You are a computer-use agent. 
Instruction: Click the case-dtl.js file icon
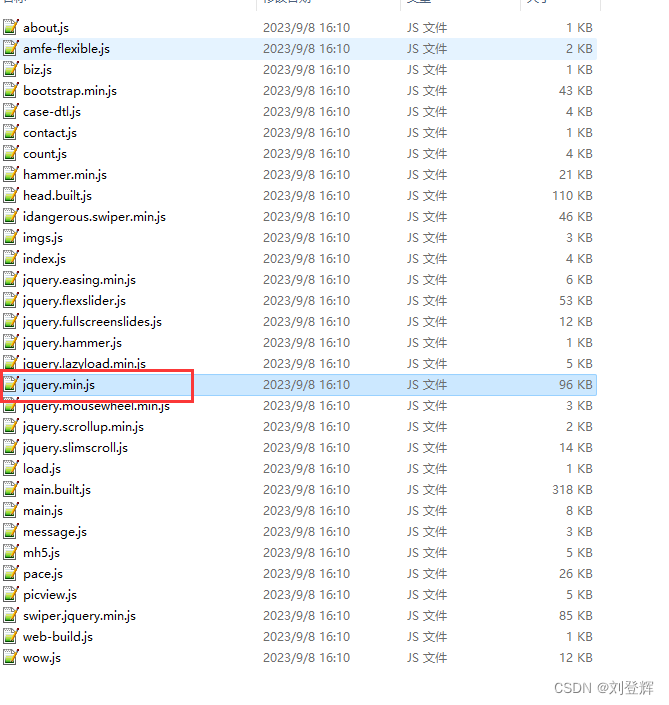coord(11,112)
